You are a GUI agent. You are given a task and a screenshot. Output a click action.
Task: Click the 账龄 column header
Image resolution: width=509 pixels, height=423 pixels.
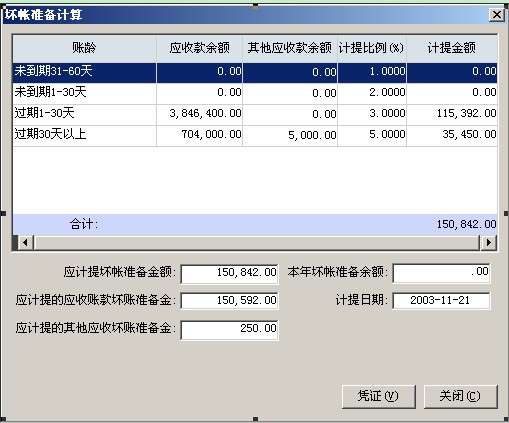[x=84, y=48]
